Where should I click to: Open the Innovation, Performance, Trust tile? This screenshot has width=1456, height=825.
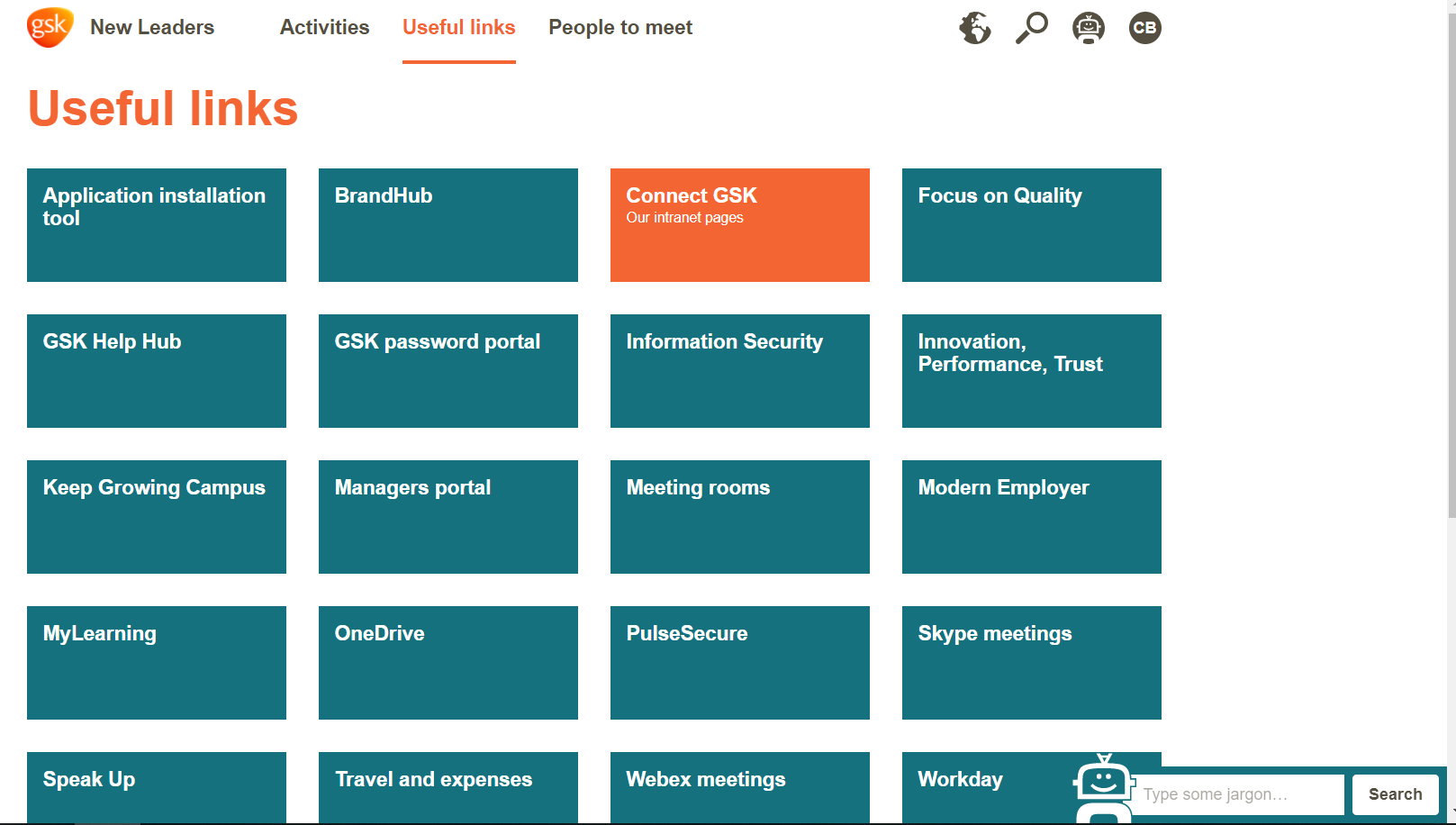tap(1032, 371)
